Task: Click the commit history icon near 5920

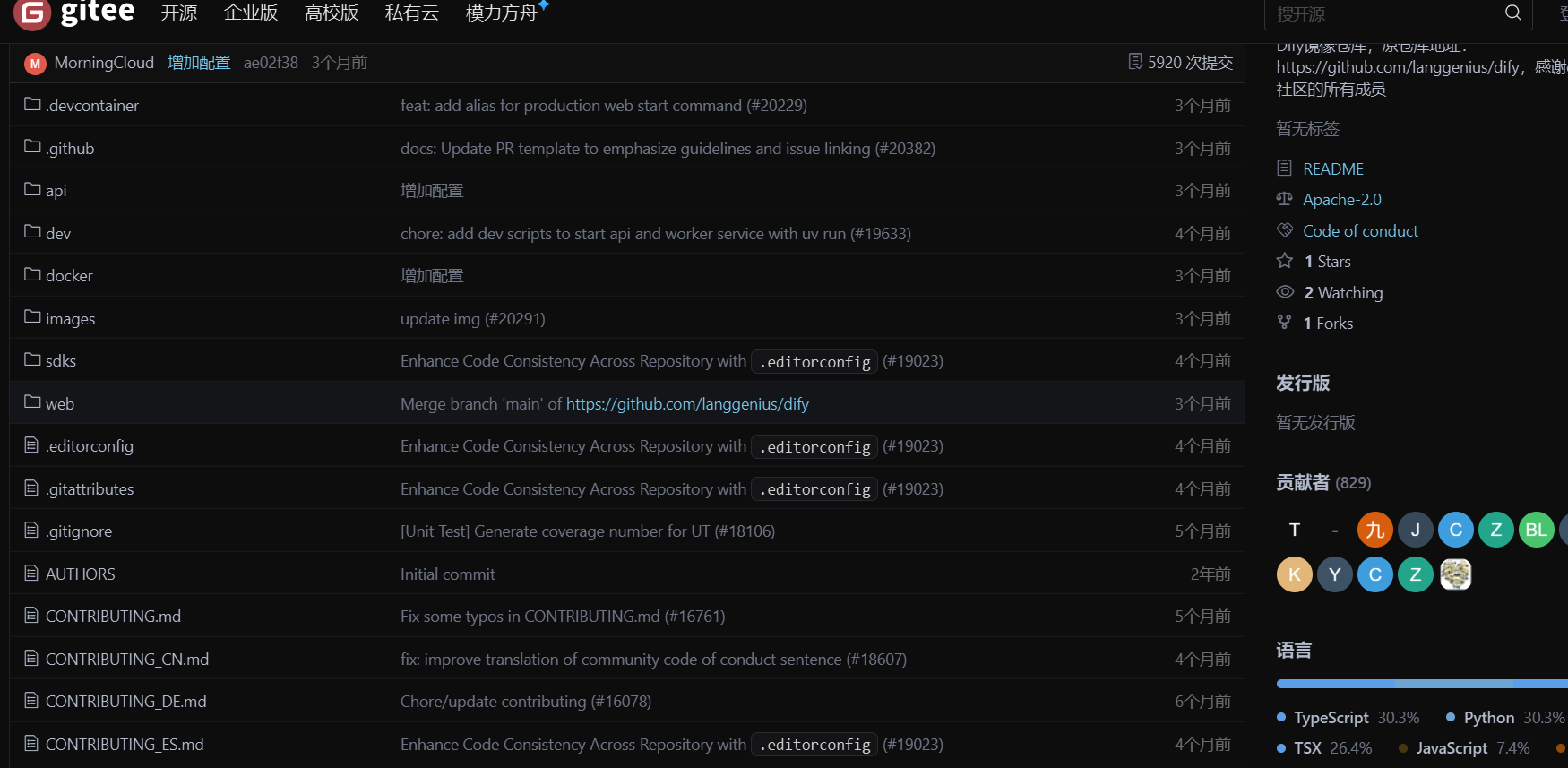Action: pos(1135,62)
